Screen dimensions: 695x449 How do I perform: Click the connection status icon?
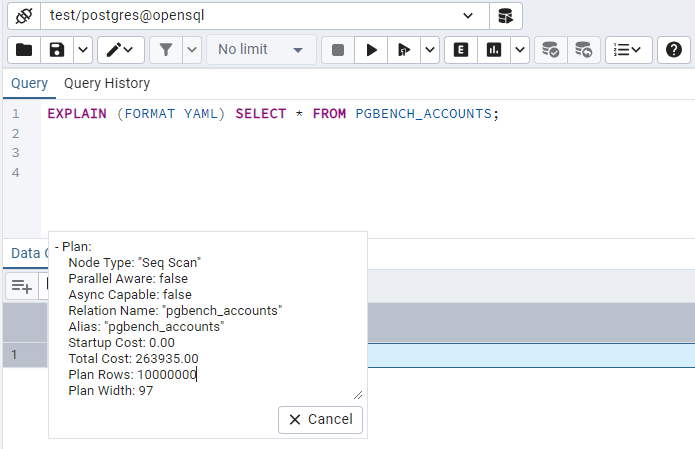click(x=23, y=16)
